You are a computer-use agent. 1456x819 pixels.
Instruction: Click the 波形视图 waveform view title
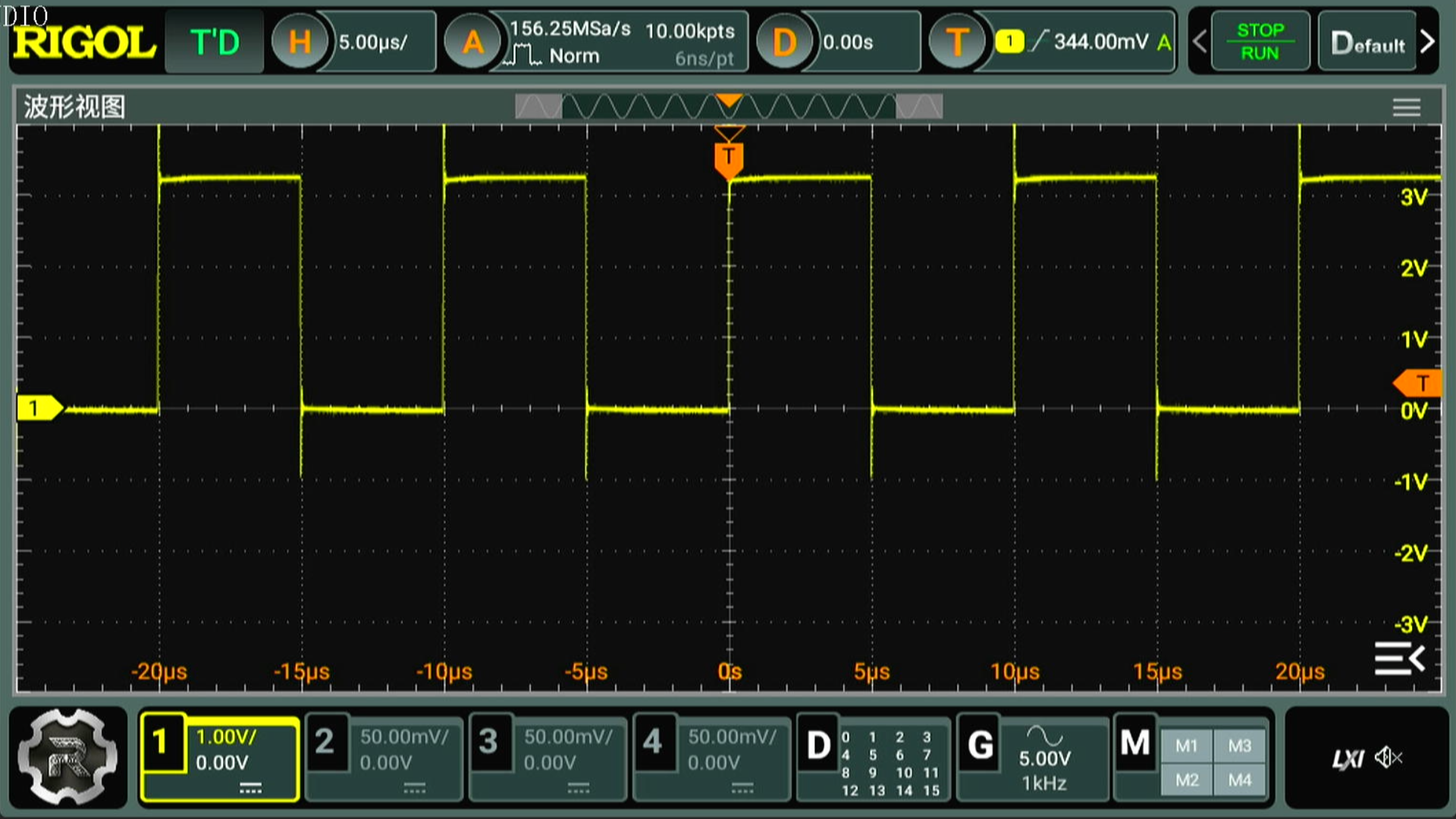(74, 107)
